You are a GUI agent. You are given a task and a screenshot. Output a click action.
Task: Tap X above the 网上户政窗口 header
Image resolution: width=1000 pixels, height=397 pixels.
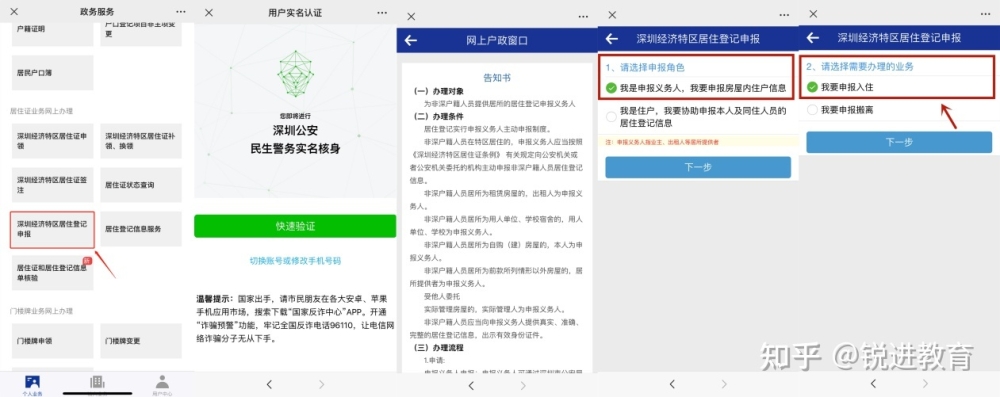[411, 17]
